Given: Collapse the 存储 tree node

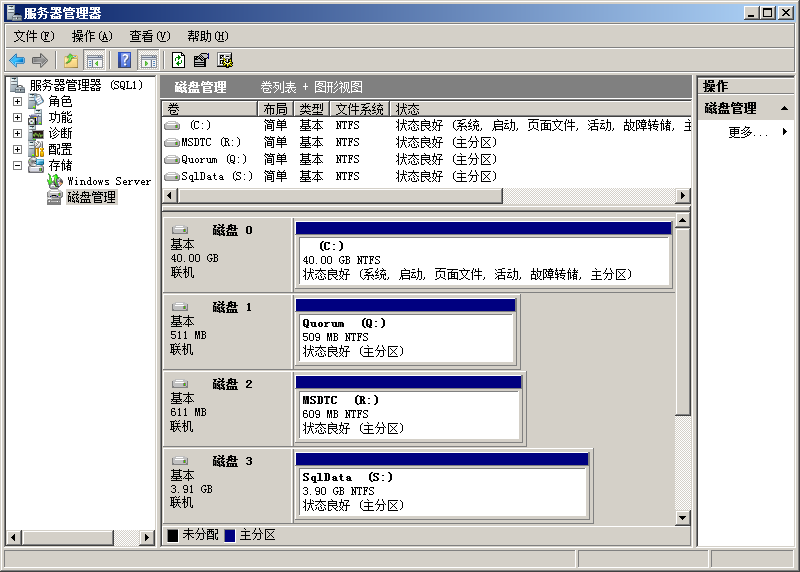Looking at the screenshot, I should tap(17, 165).
